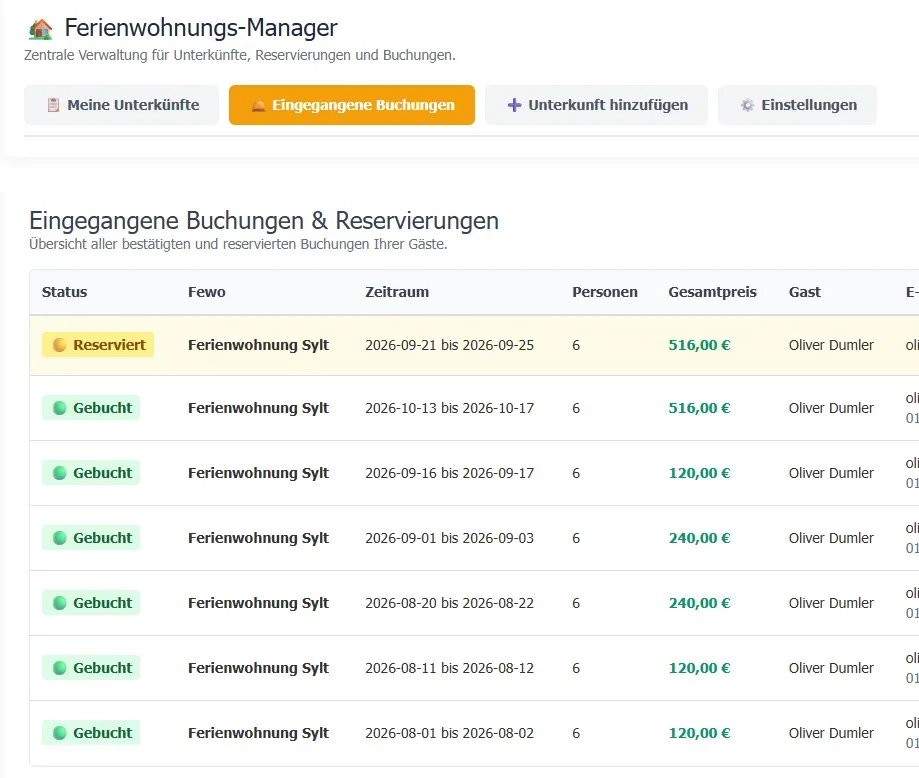Open the Einstellungen tab

(x=797, y=105)
